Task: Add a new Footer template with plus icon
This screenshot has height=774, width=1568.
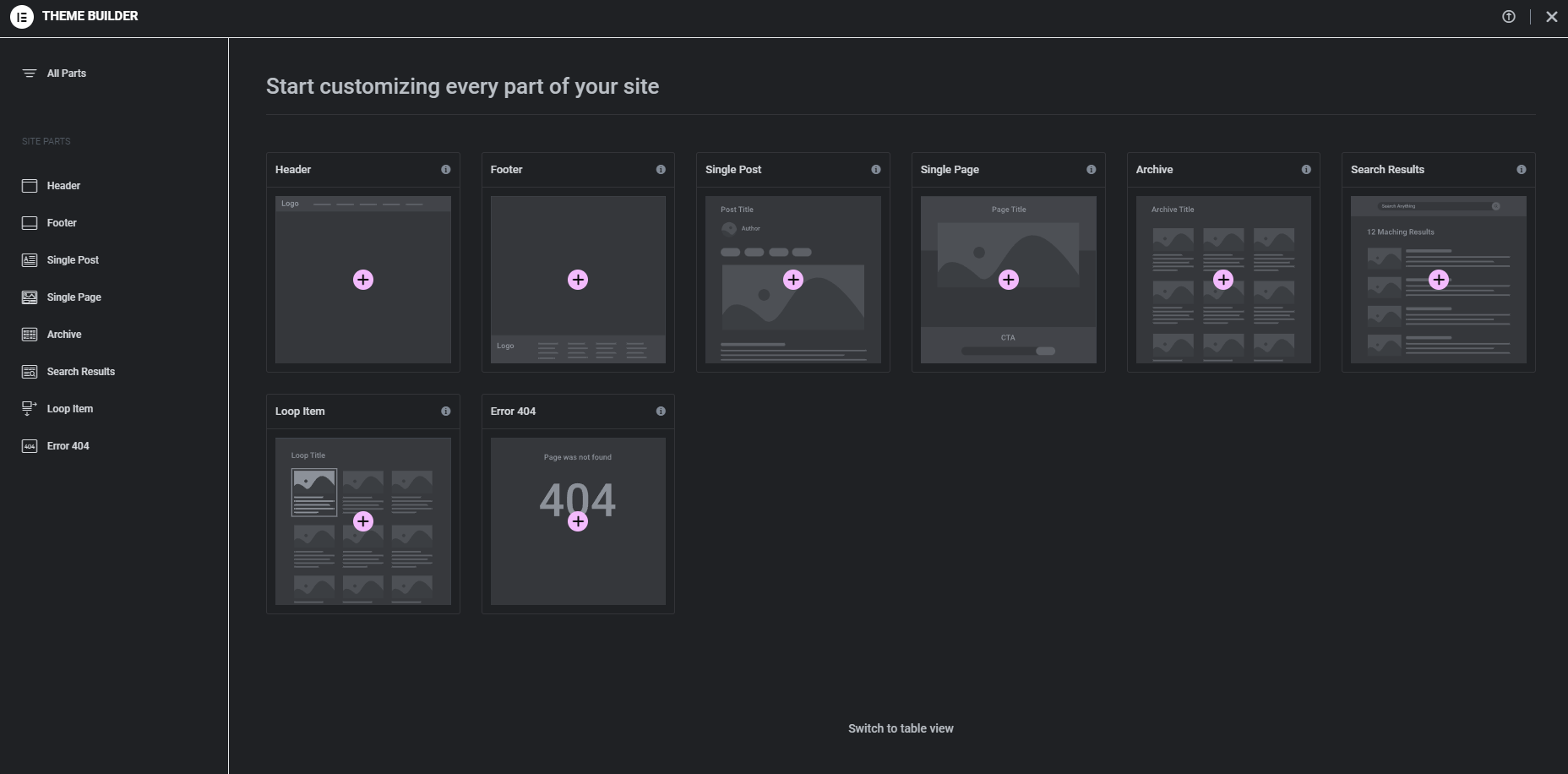Action: point(578,280)
